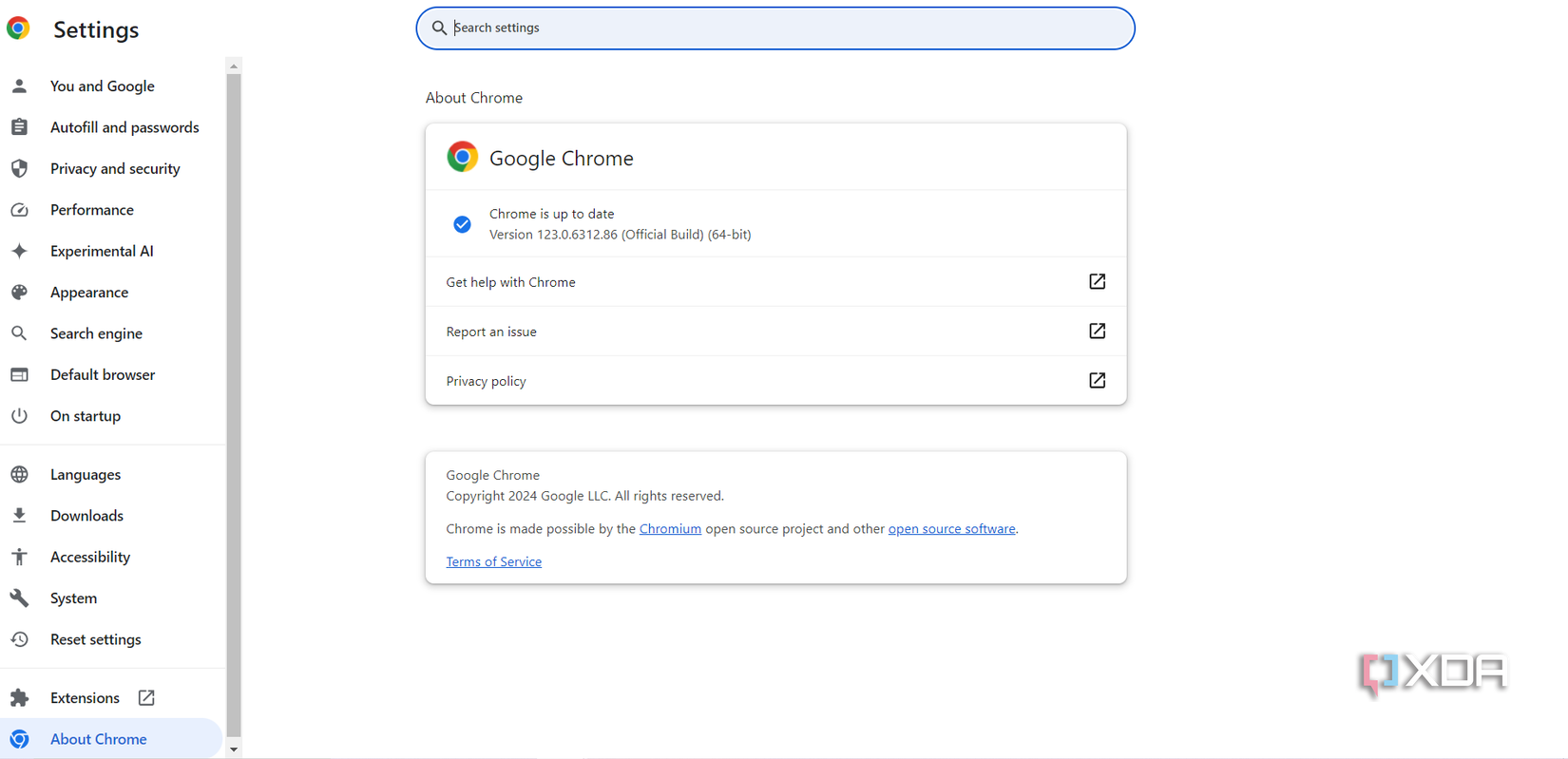Screen dimensions: 1568x759
Task: Select the On startup menu item
Action: [x=86, y=416]
